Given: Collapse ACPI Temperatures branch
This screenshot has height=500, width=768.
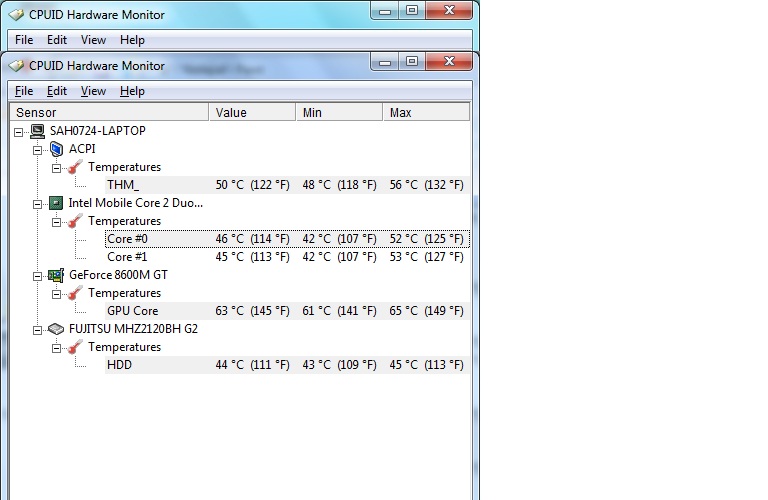Looking at the screenshot, I should [x=56, y=168].
